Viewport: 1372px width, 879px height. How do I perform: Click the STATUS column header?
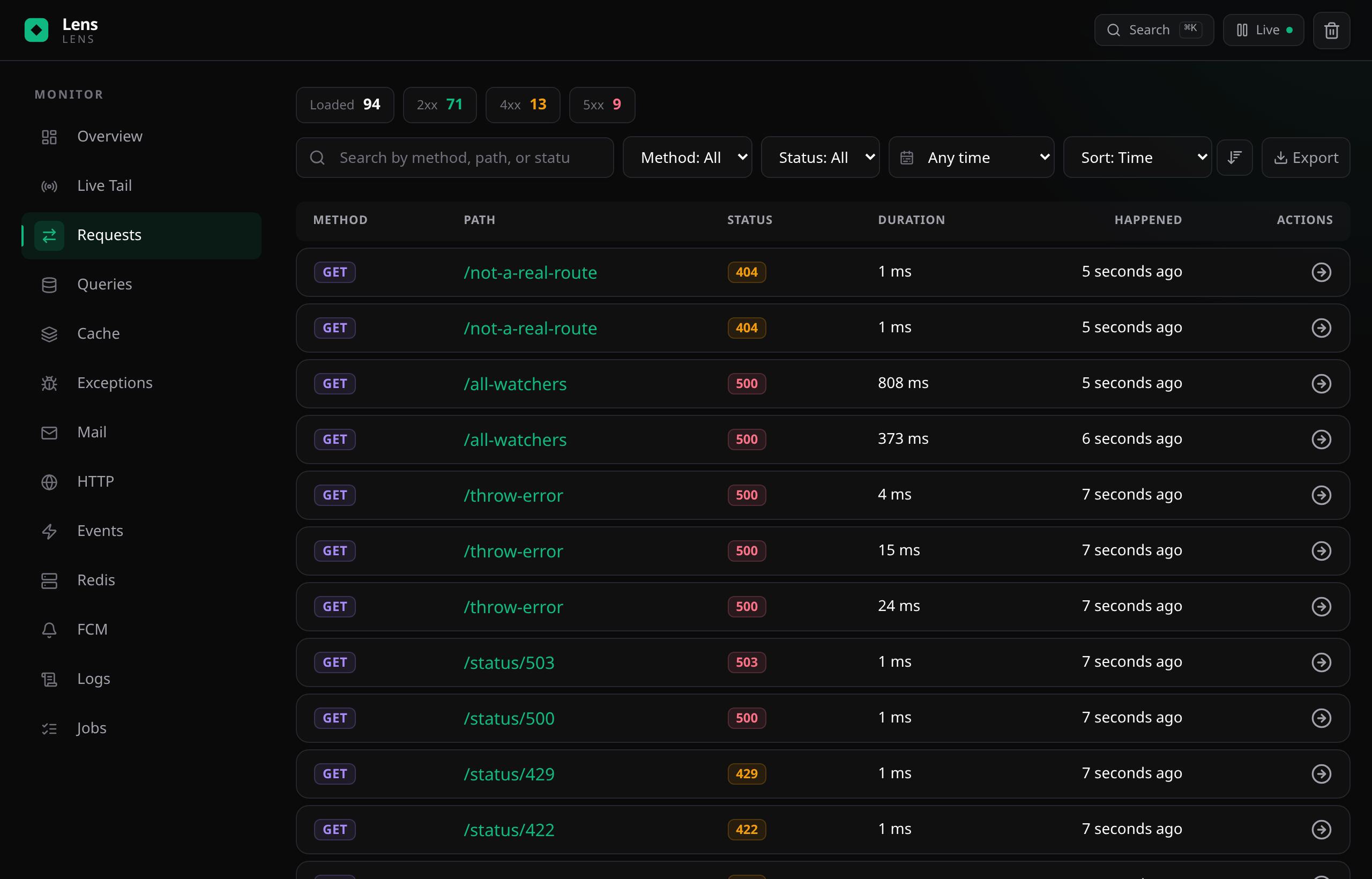pos(749,220)
